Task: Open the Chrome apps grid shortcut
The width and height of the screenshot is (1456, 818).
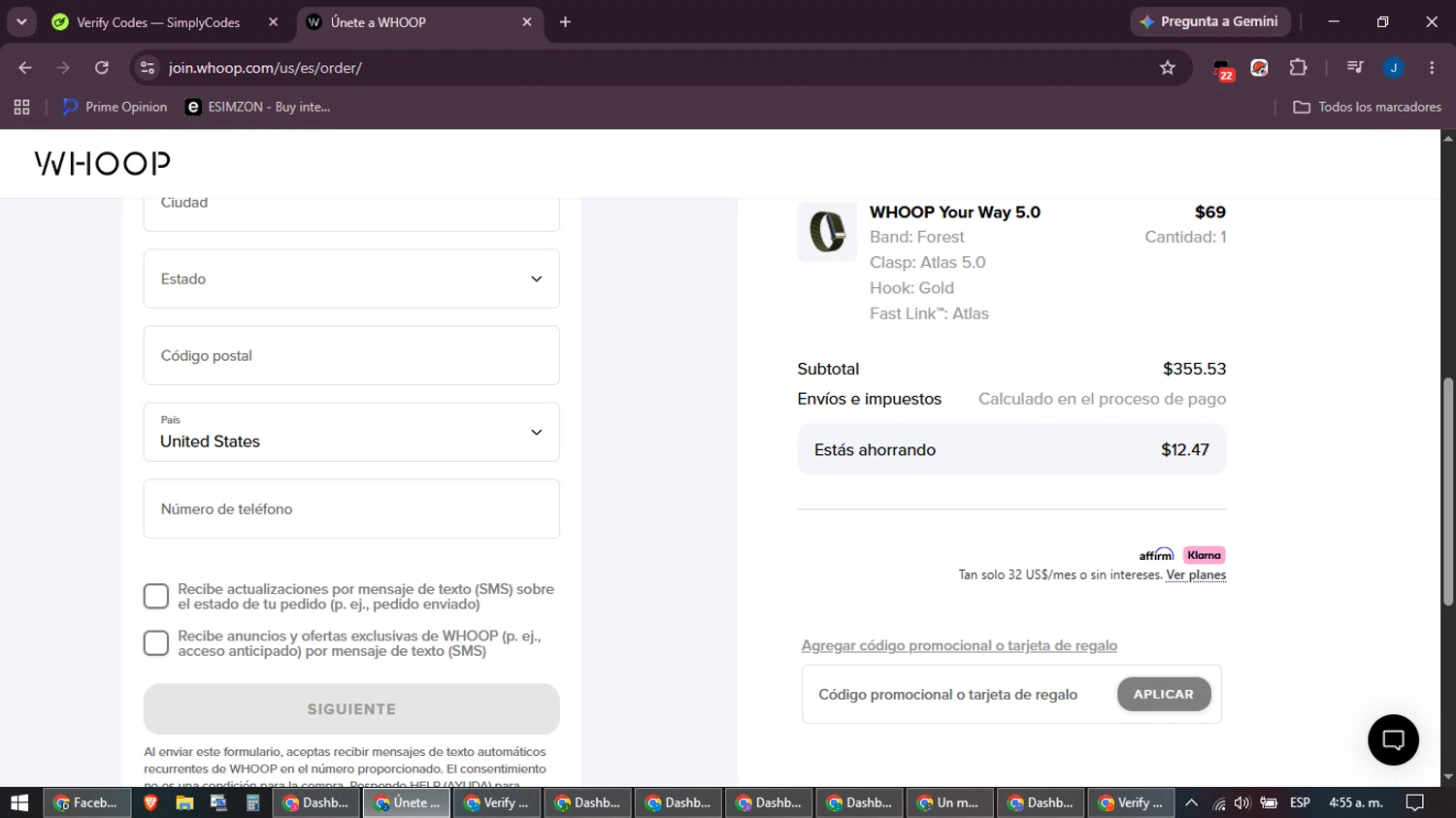Action: point(21,107)
